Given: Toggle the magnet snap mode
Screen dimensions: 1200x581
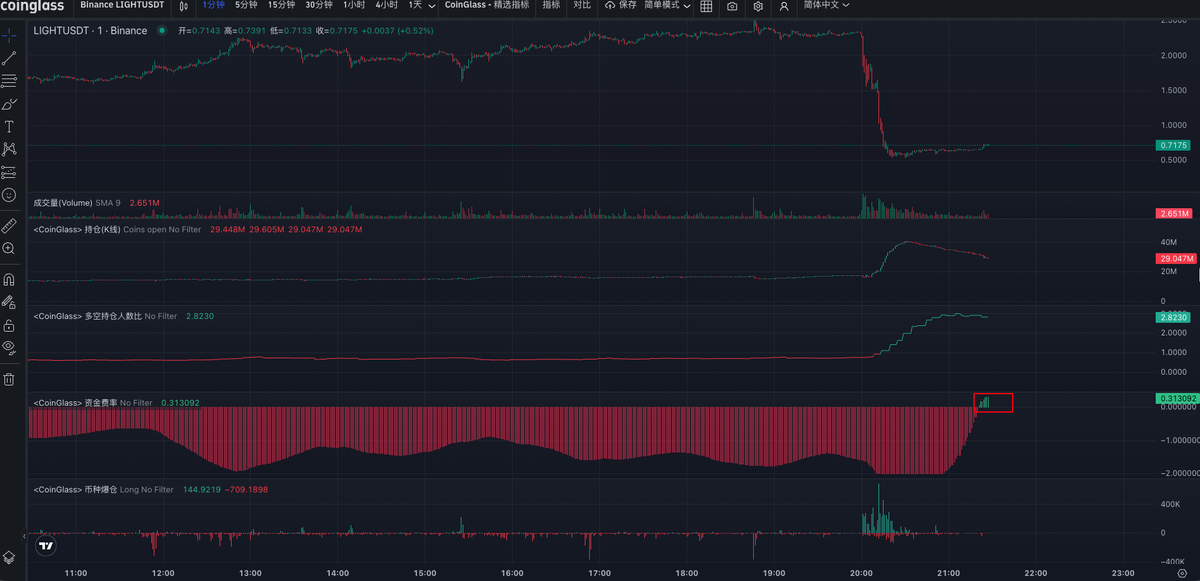Looking at the screenshot, I should coord(9,279).
